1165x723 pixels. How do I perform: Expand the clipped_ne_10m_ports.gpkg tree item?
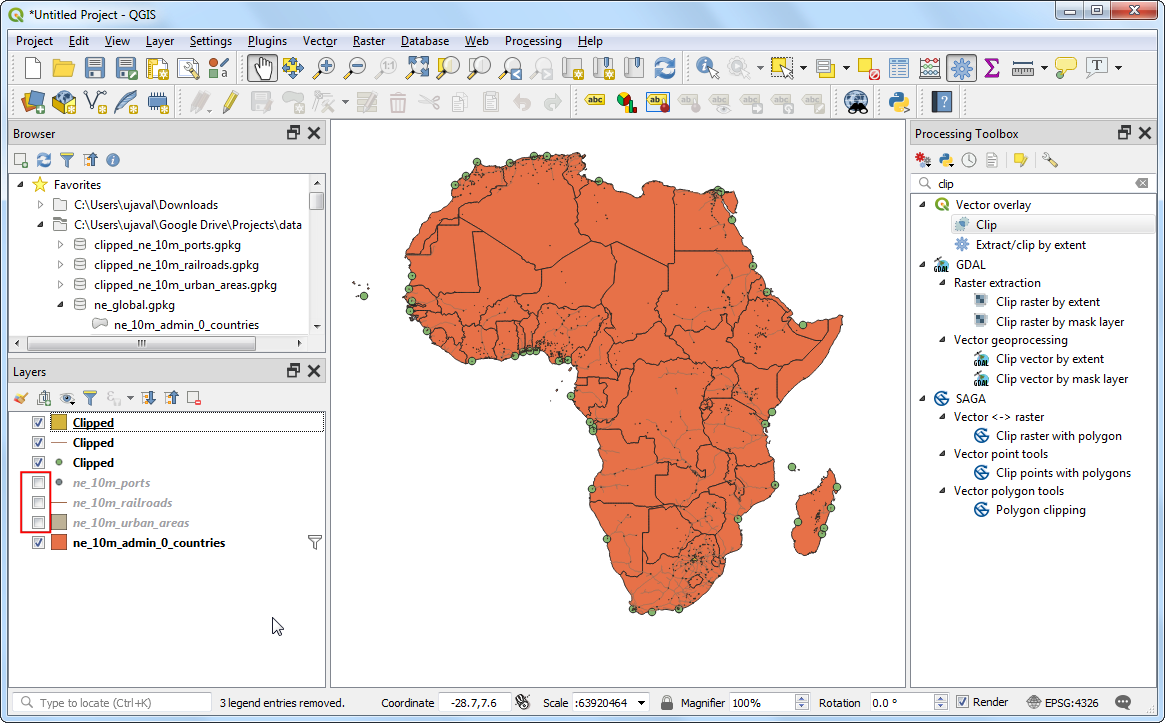tap(60, 245)
